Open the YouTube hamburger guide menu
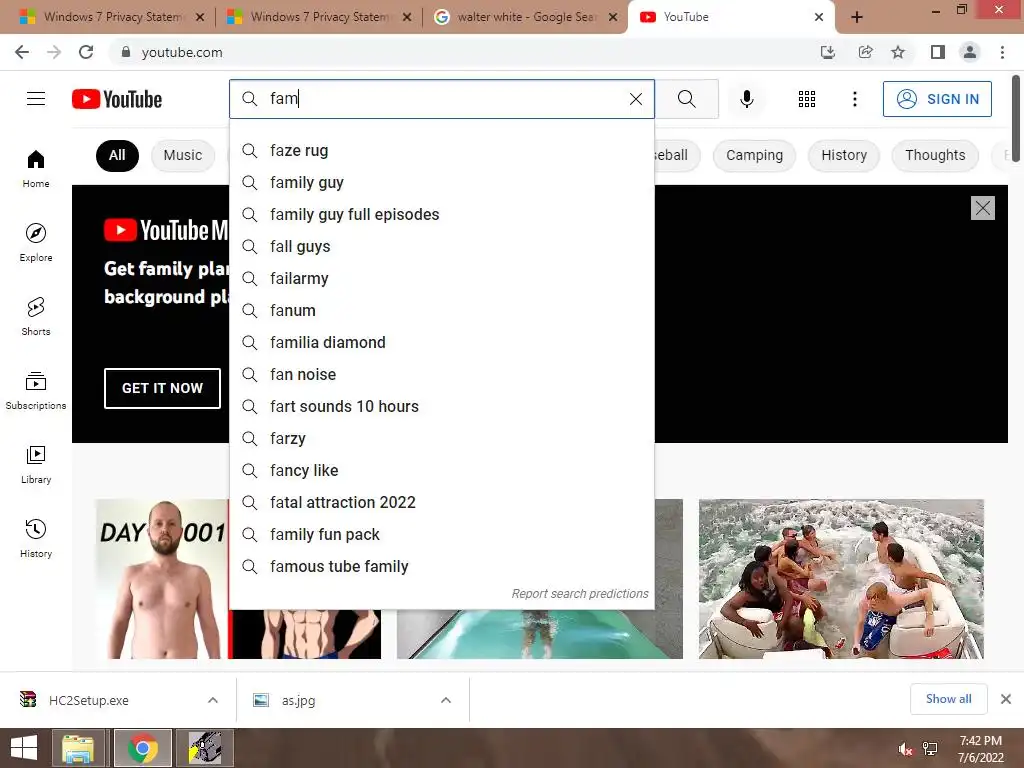The image size is (1024, 768). click(x=36, y=99)
